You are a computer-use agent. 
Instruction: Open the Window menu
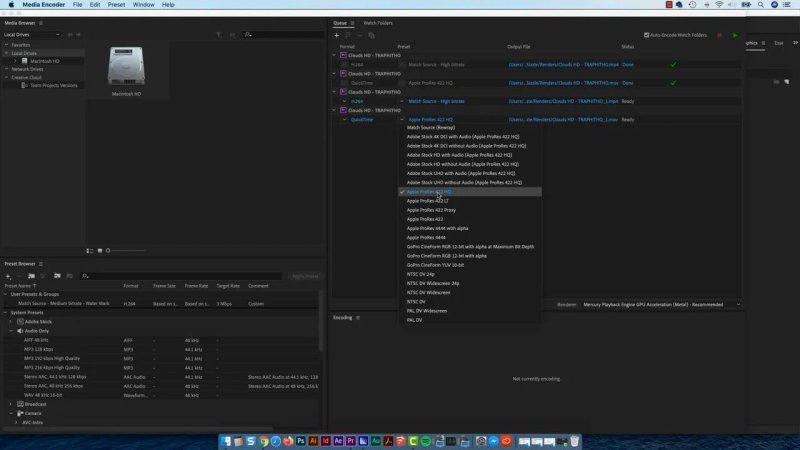[143, 5]
